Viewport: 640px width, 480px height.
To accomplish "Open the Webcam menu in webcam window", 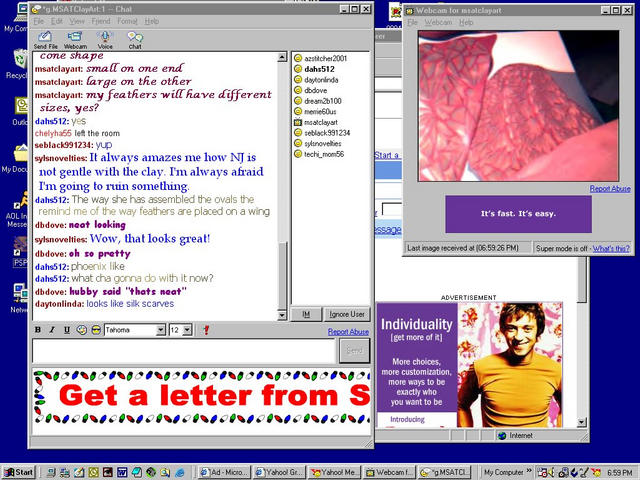I will (x=438, y=22).
